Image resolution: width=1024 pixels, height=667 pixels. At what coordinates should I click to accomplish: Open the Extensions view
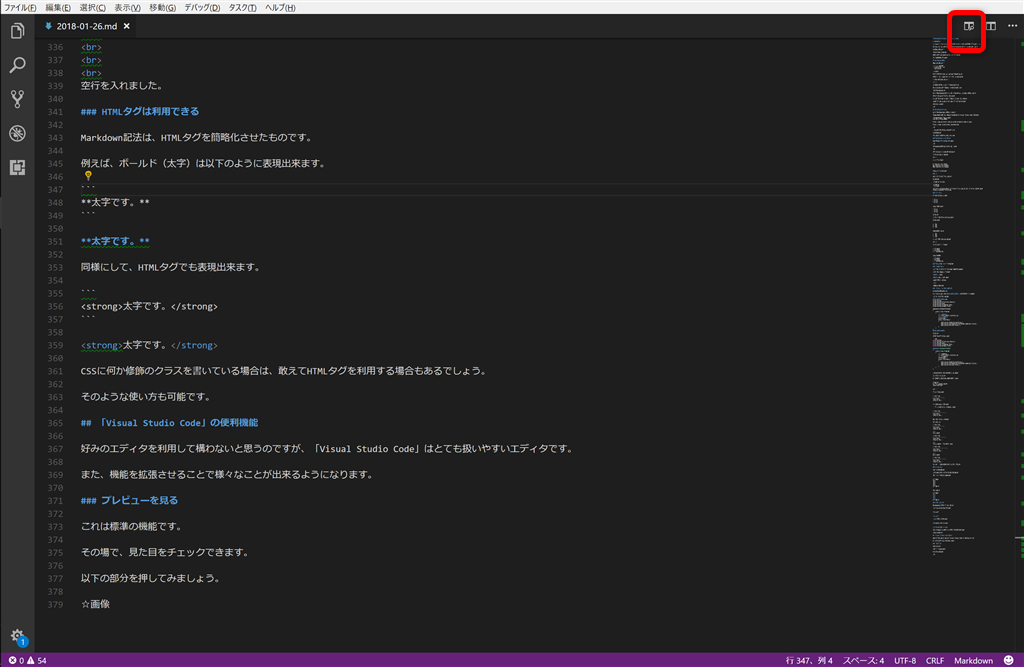[16, 167]
